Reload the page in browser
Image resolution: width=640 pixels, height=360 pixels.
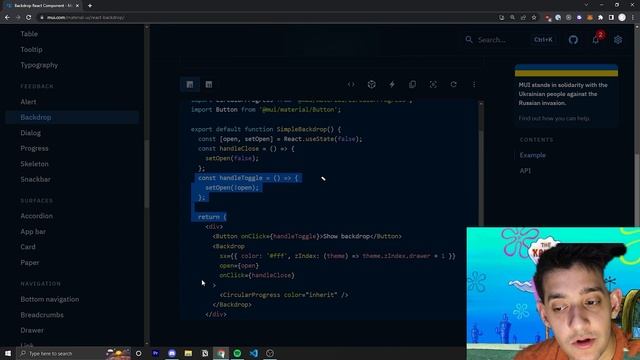(x=28, y=18)
